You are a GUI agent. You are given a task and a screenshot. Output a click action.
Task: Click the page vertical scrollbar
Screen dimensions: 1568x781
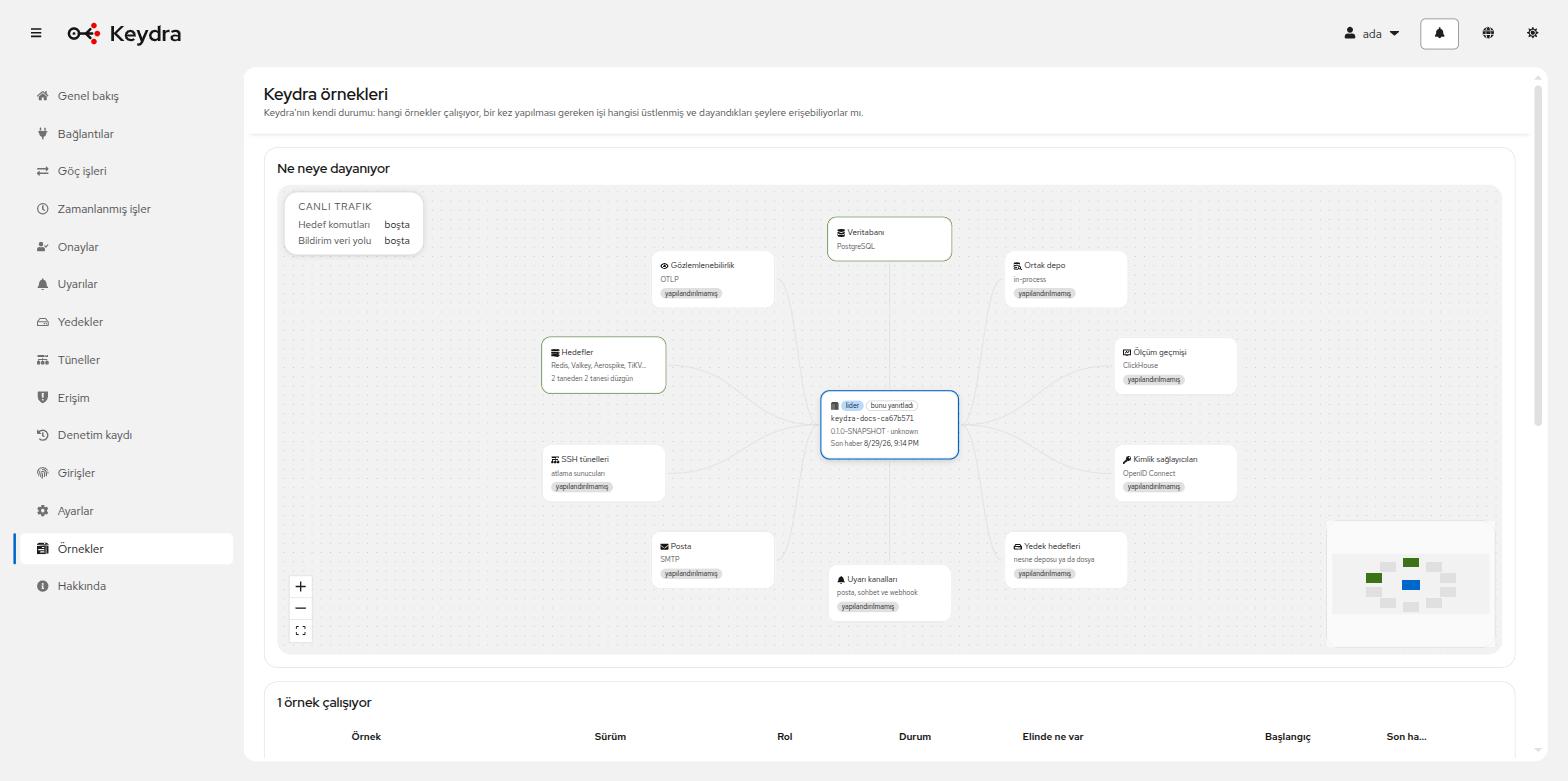(x=1538, y=256)
